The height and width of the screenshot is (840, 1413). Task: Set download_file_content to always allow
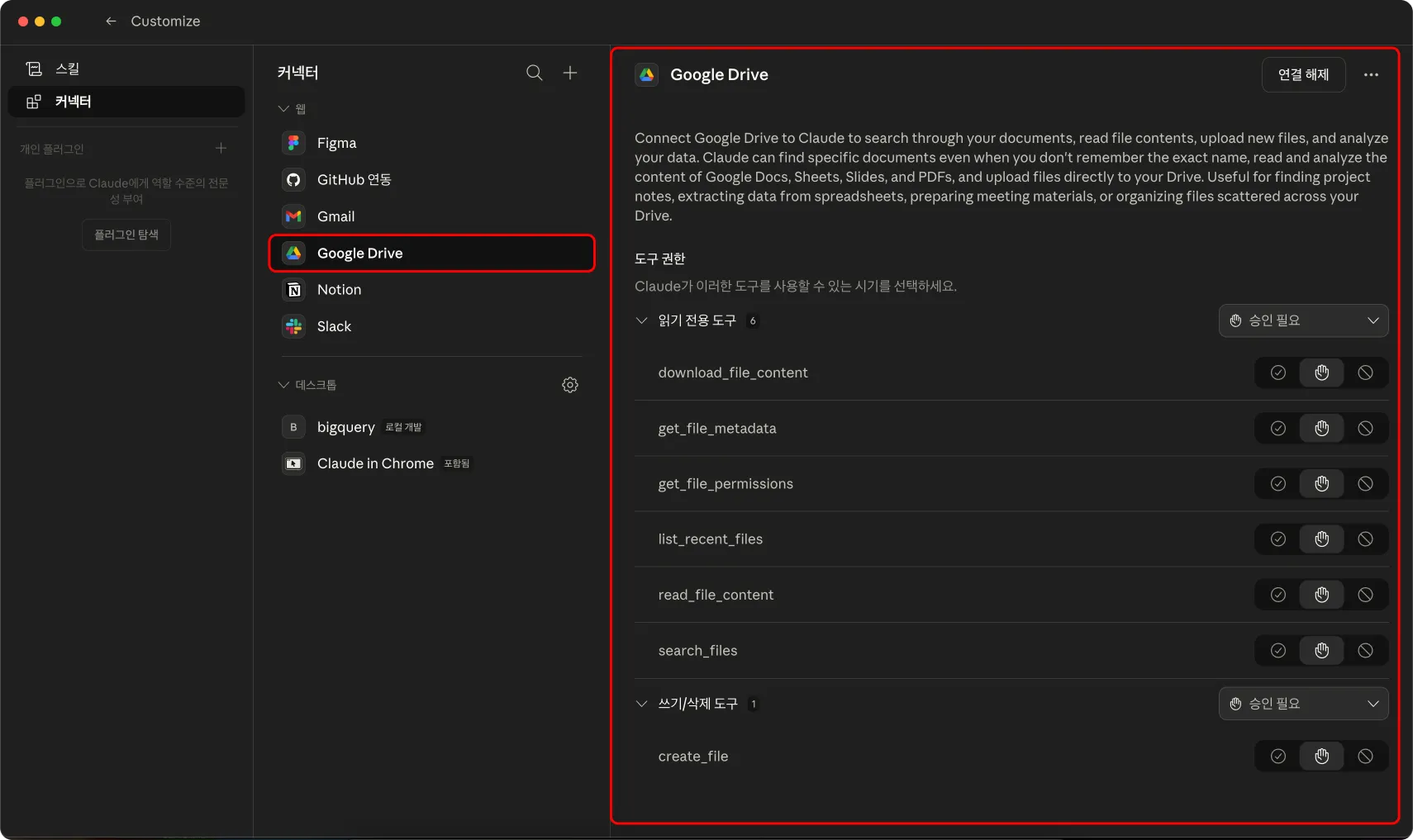coord(1277,373)
